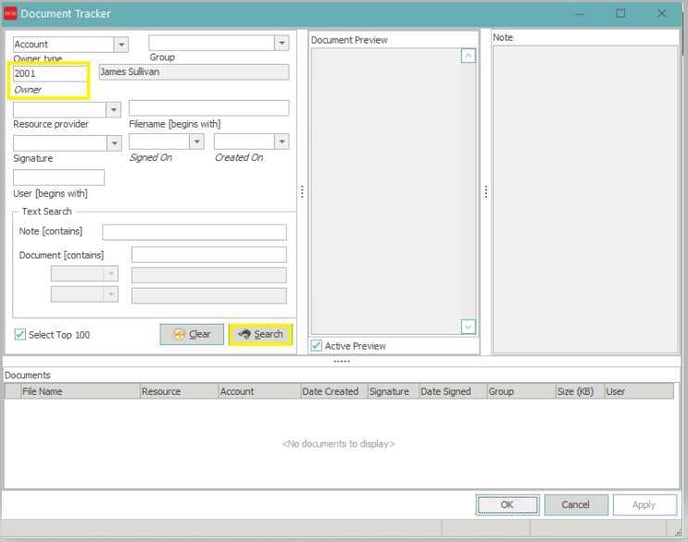Open the Owner type dropdown

point(121,44)
